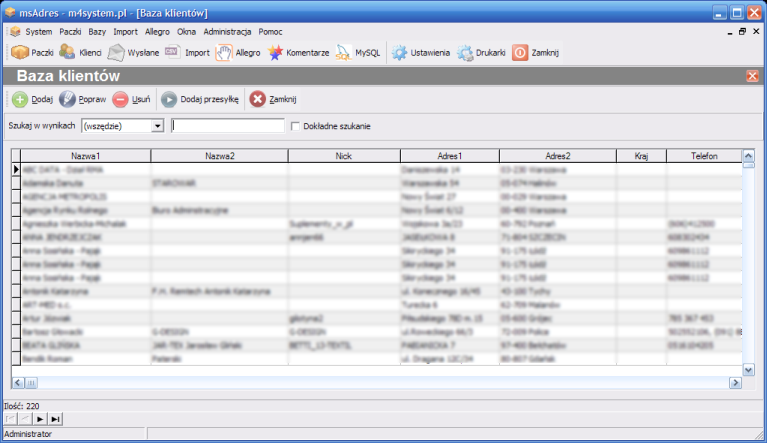Click Dodaj przesyłkę play icon

[169, 99]
